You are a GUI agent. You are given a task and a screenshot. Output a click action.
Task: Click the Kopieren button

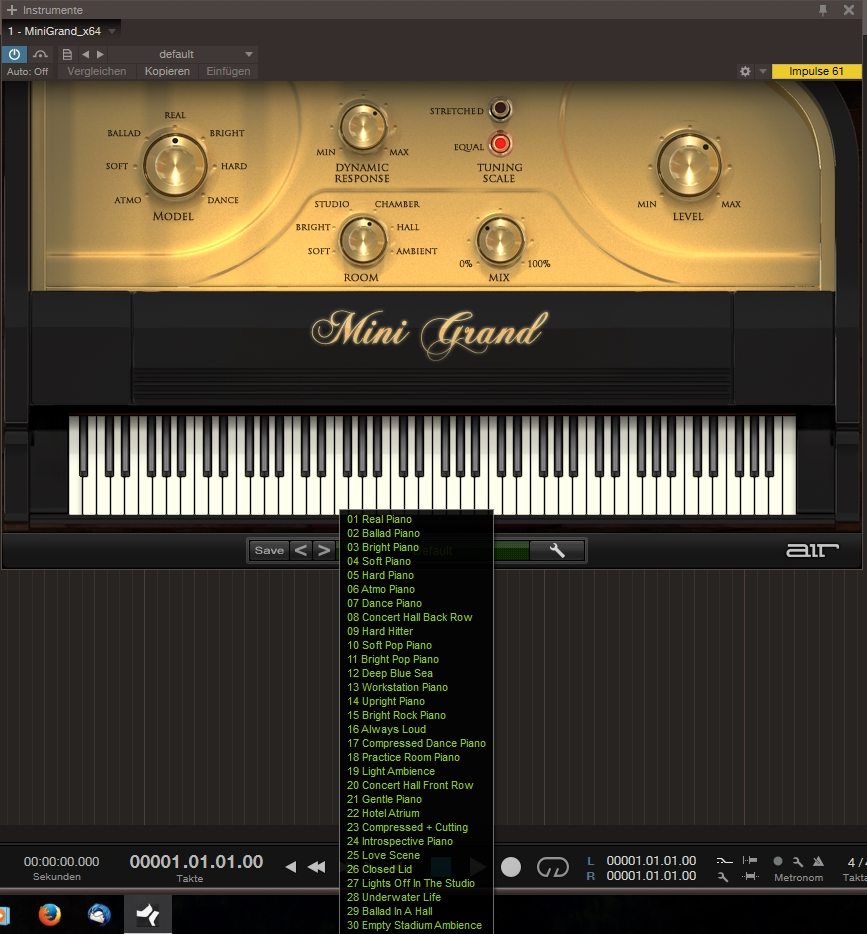[x=167, y=71]
